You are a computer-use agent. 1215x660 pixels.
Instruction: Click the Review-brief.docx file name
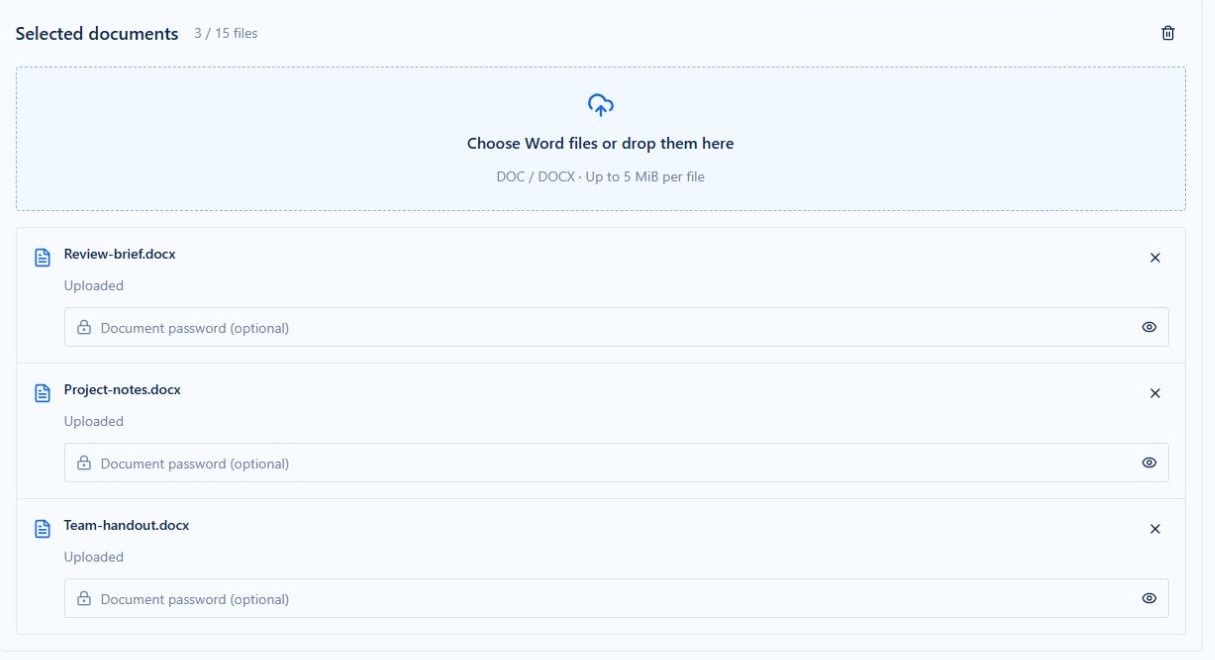pos(119,254)
